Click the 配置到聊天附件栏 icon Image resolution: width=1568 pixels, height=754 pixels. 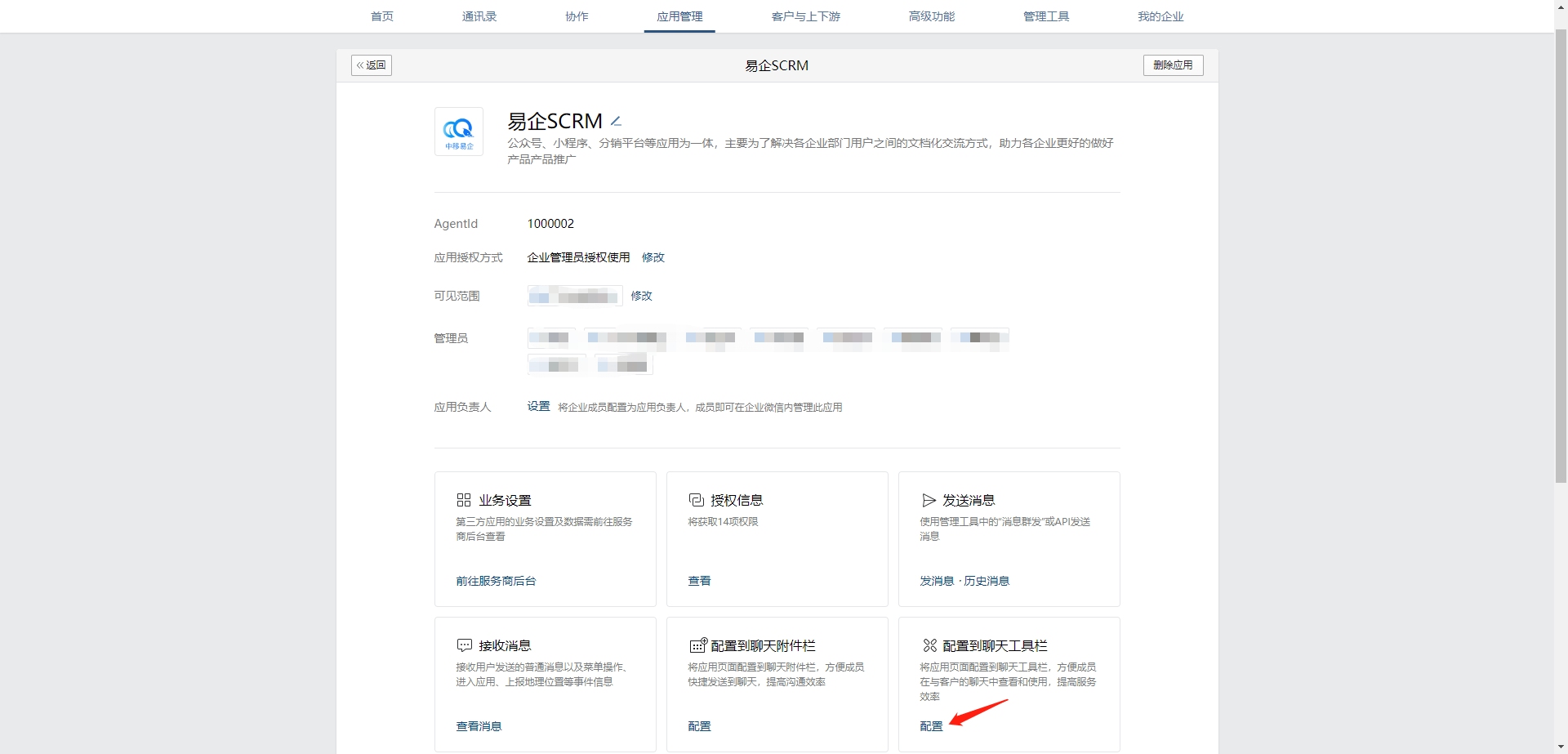click(x=697, y=645)
